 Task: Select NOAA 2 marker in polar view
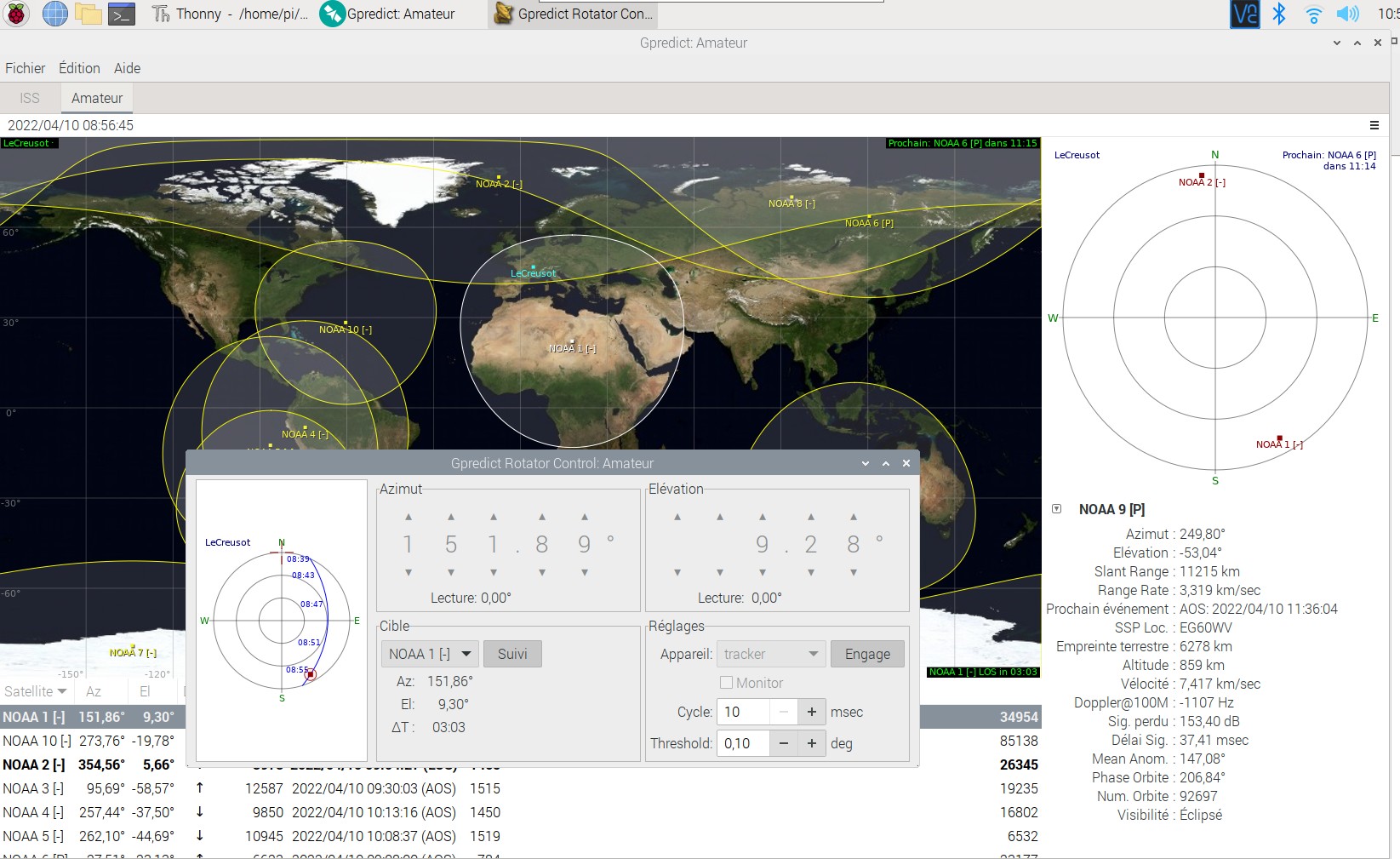tap(1202, 175)
